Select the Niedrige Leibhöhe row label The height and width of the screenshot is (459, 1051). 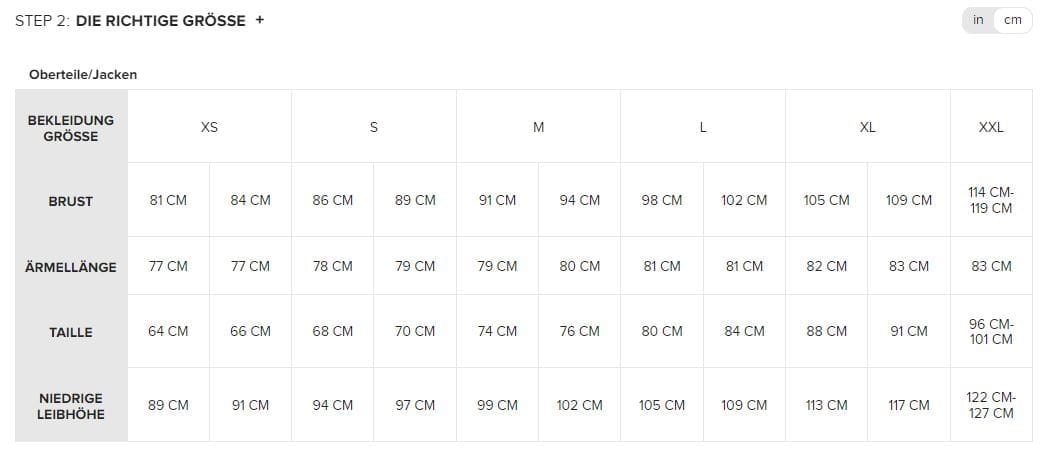pos(71,406)
